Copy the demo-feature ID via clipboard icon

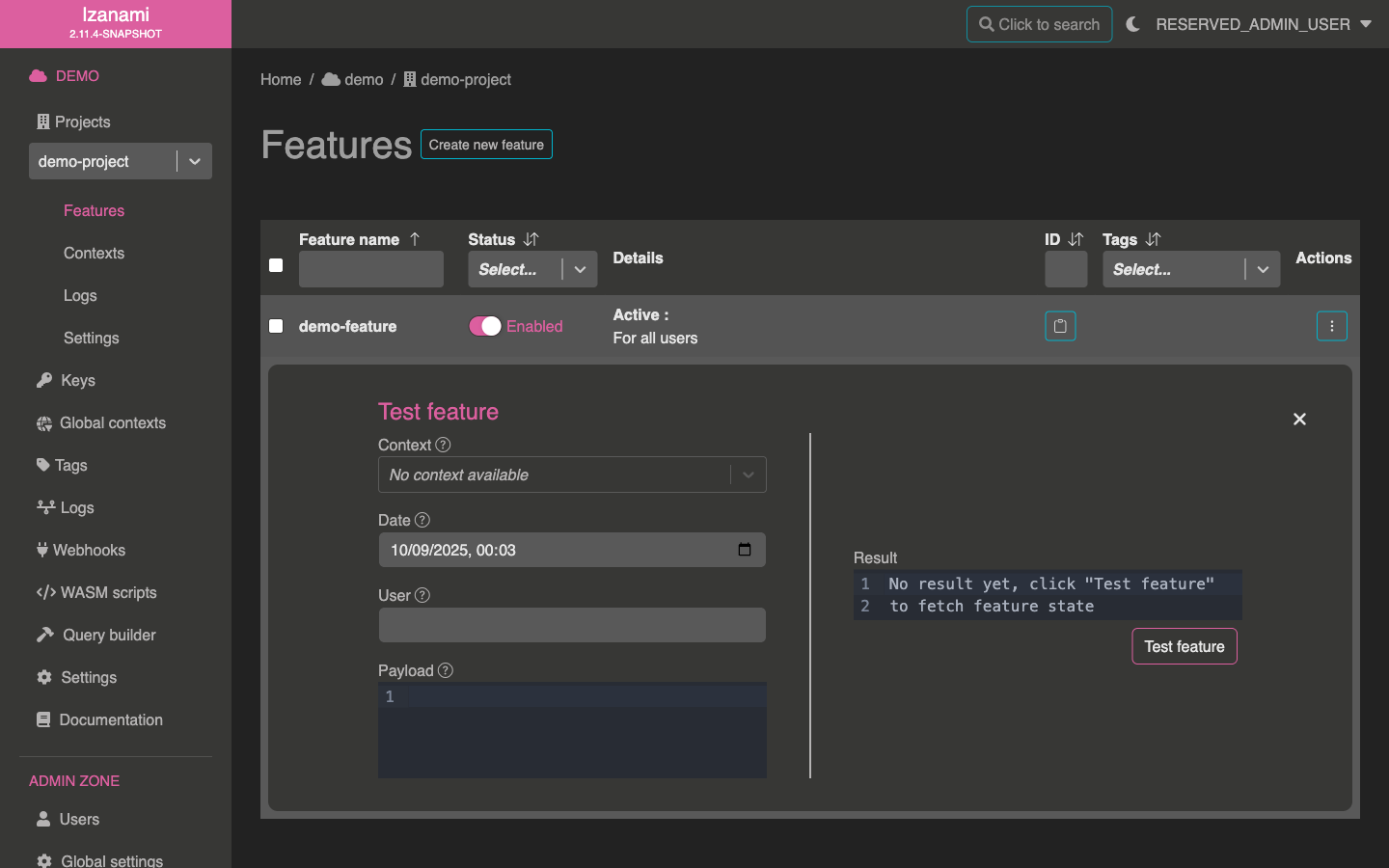pyautogui.click(x=1060, y=326)
